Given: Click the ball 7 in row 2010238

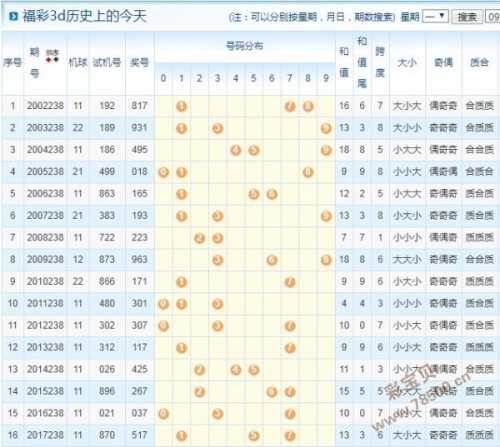Looking at the screenshot, I should coord(290,282).
